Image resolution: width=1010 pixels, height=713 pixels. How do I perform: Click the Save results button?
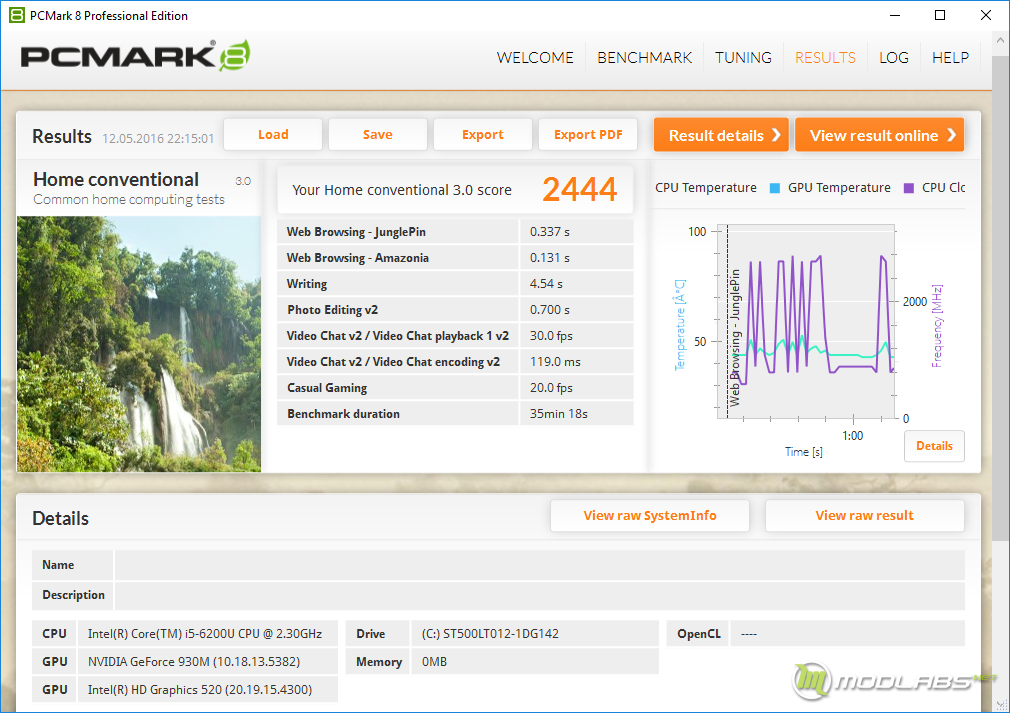coord(377,135)
